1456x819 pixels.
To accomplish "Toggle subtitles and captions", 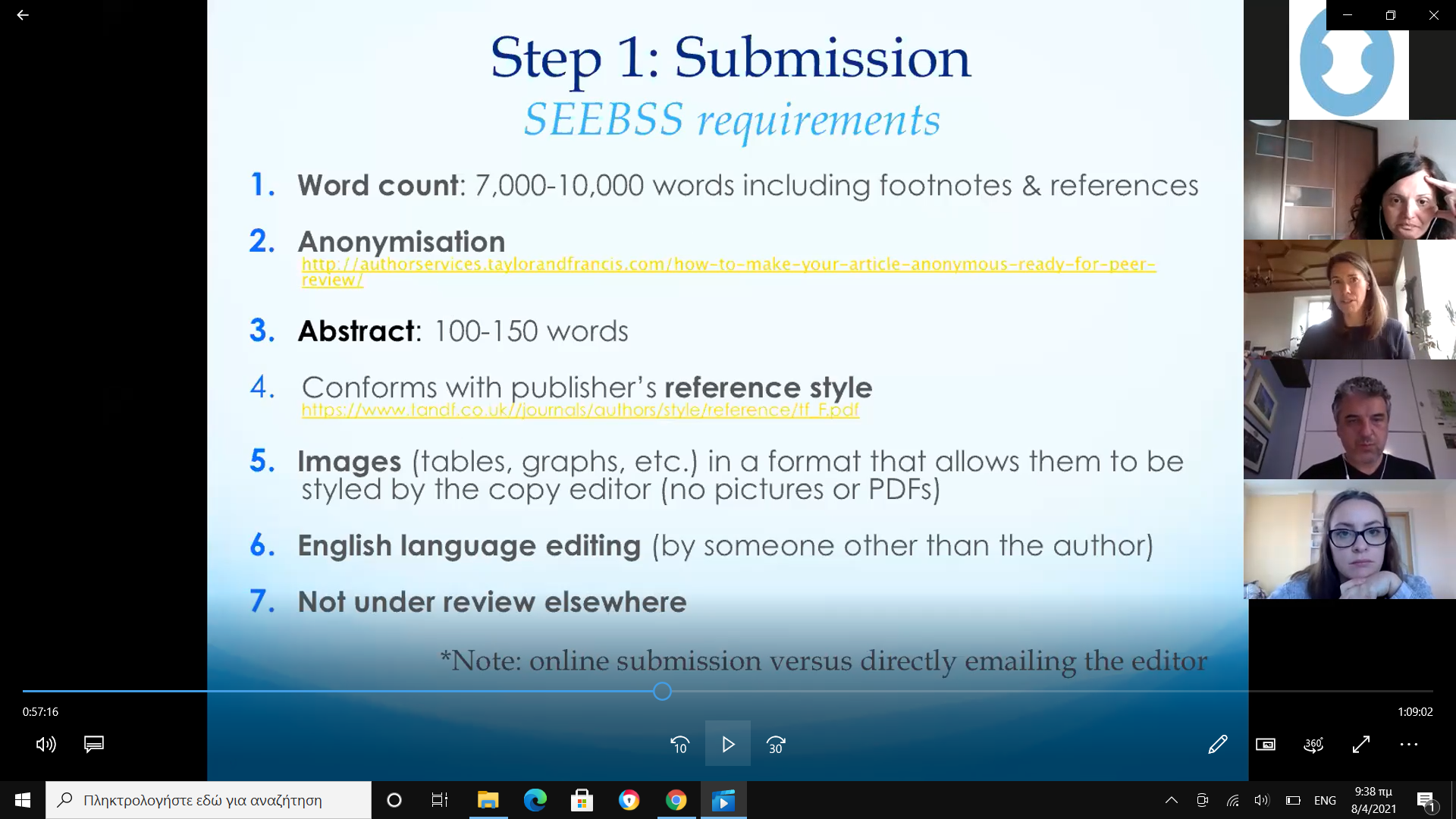I will [x=94, y=745].
